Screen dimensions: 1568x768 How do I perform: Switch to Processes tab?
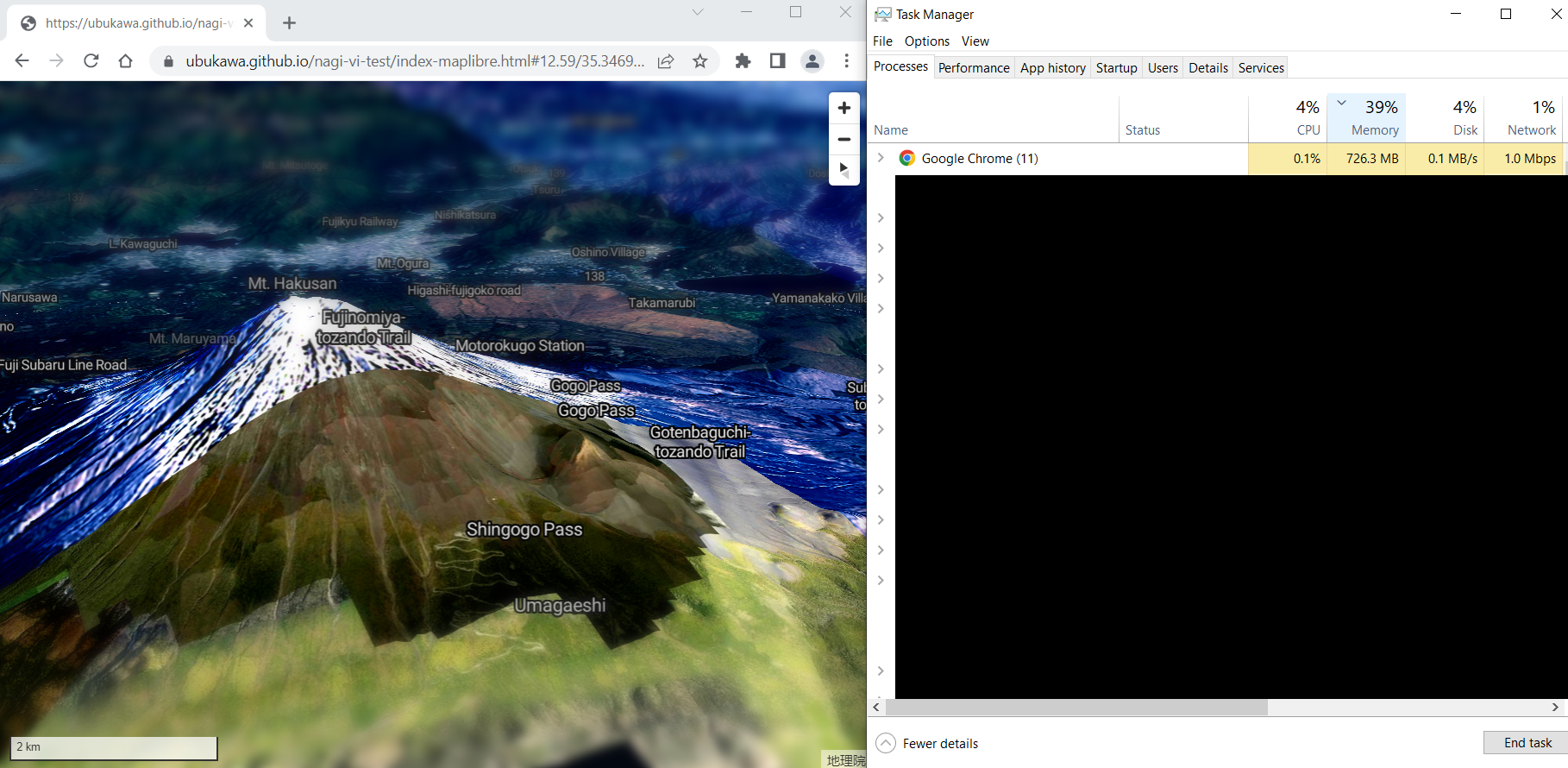coord(901,66)
